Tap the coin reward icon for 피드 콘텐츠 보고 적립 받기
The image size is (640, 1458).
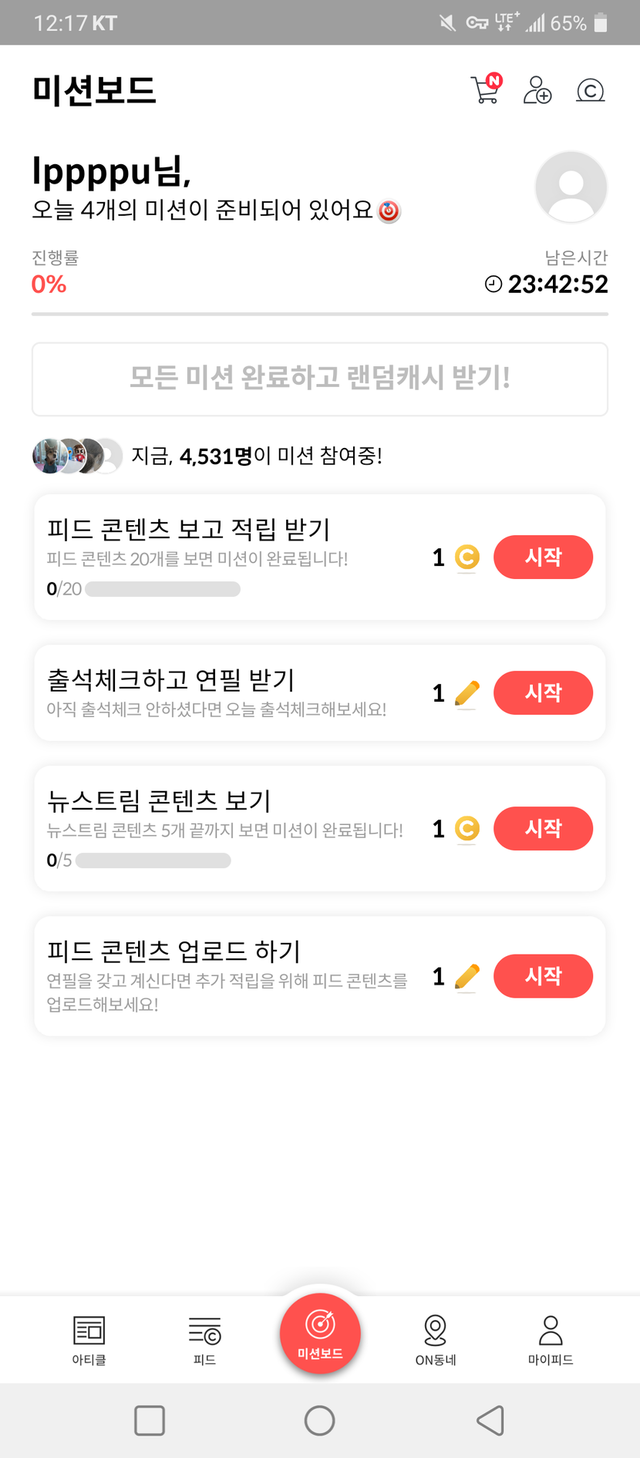pyautogui.click(x=466, y=557)
